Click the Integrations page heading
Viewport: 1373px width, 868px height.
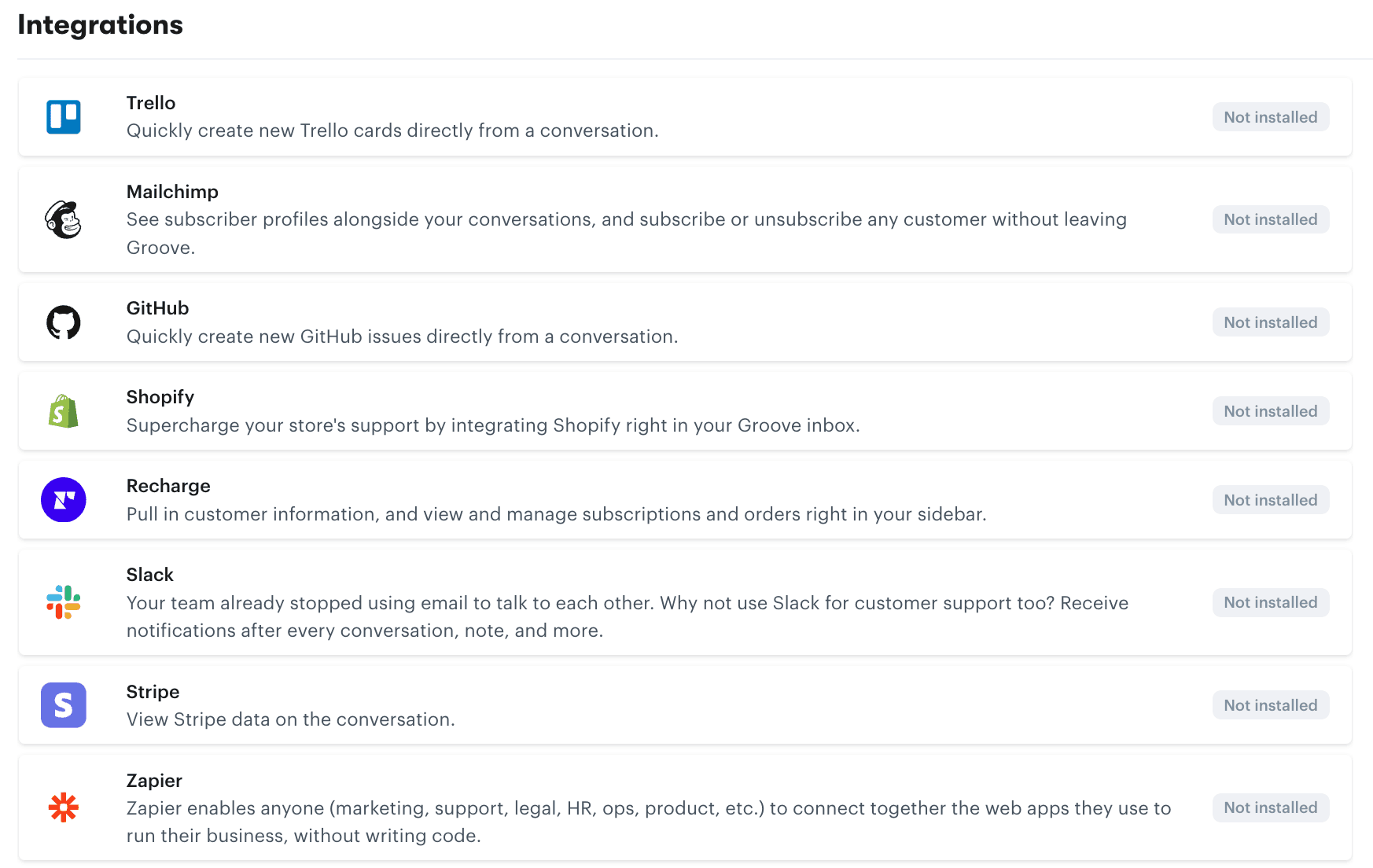(100, 24)
